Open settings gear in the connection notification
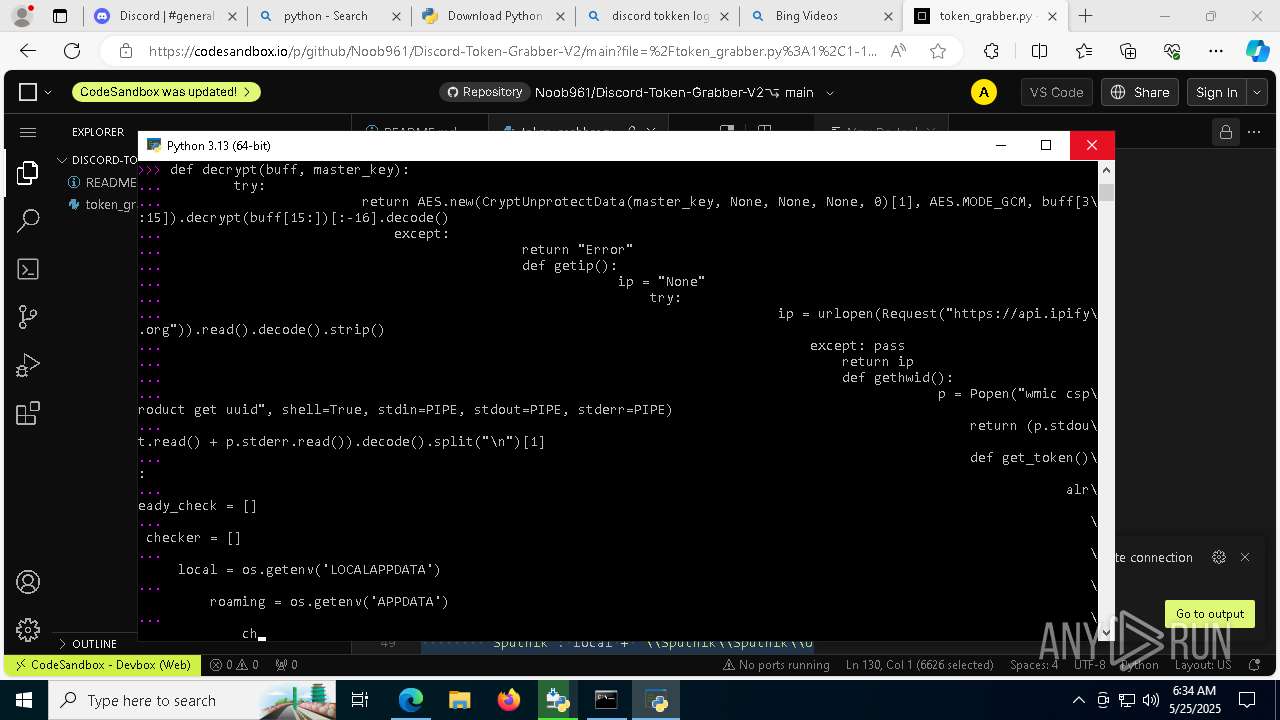The width and height of the screenshot is (1280, 720). coord(1218,557)
